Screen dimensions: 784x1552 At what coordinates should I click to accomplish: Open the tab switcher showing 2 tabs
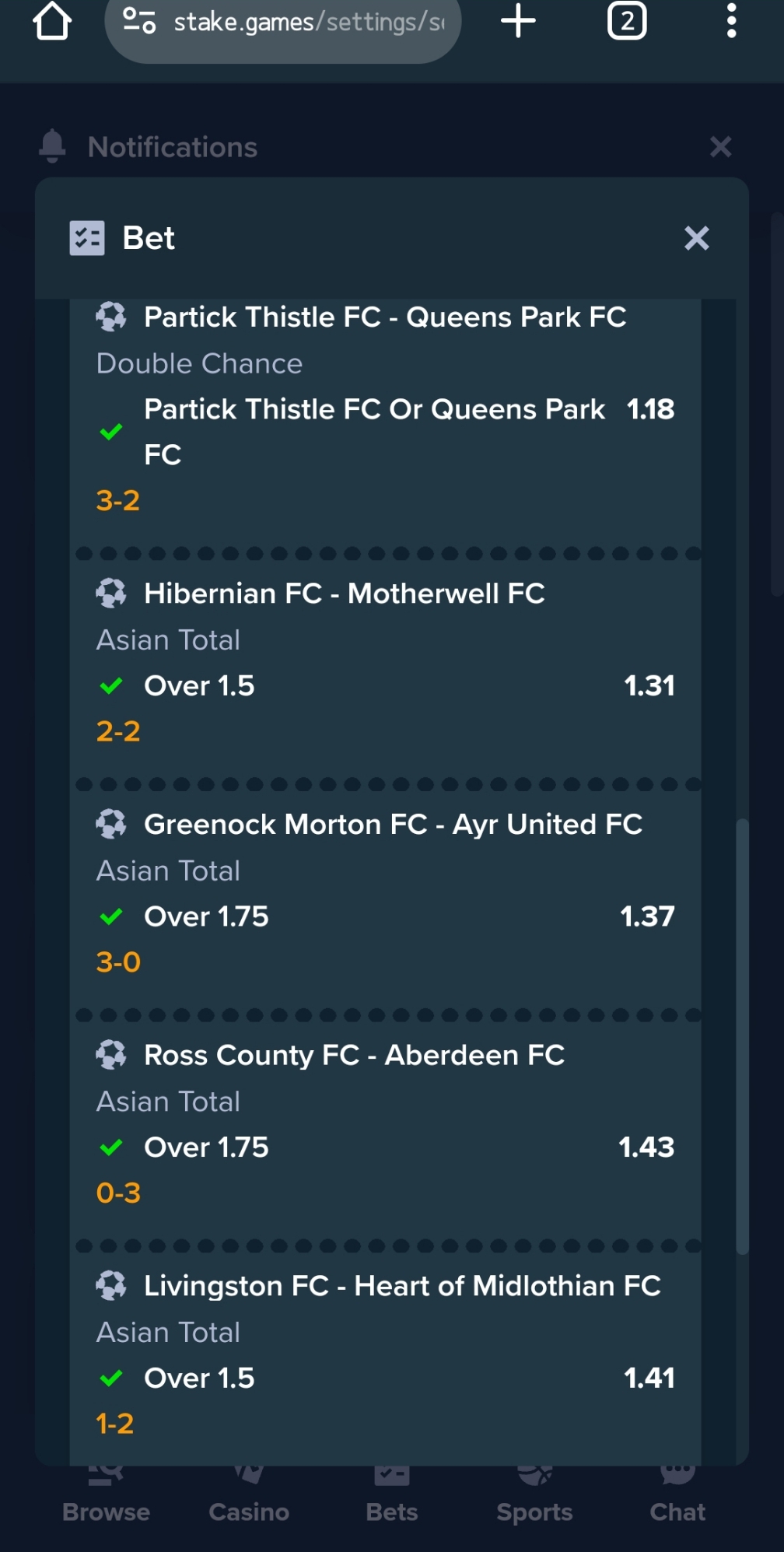[x=627, y=21]
